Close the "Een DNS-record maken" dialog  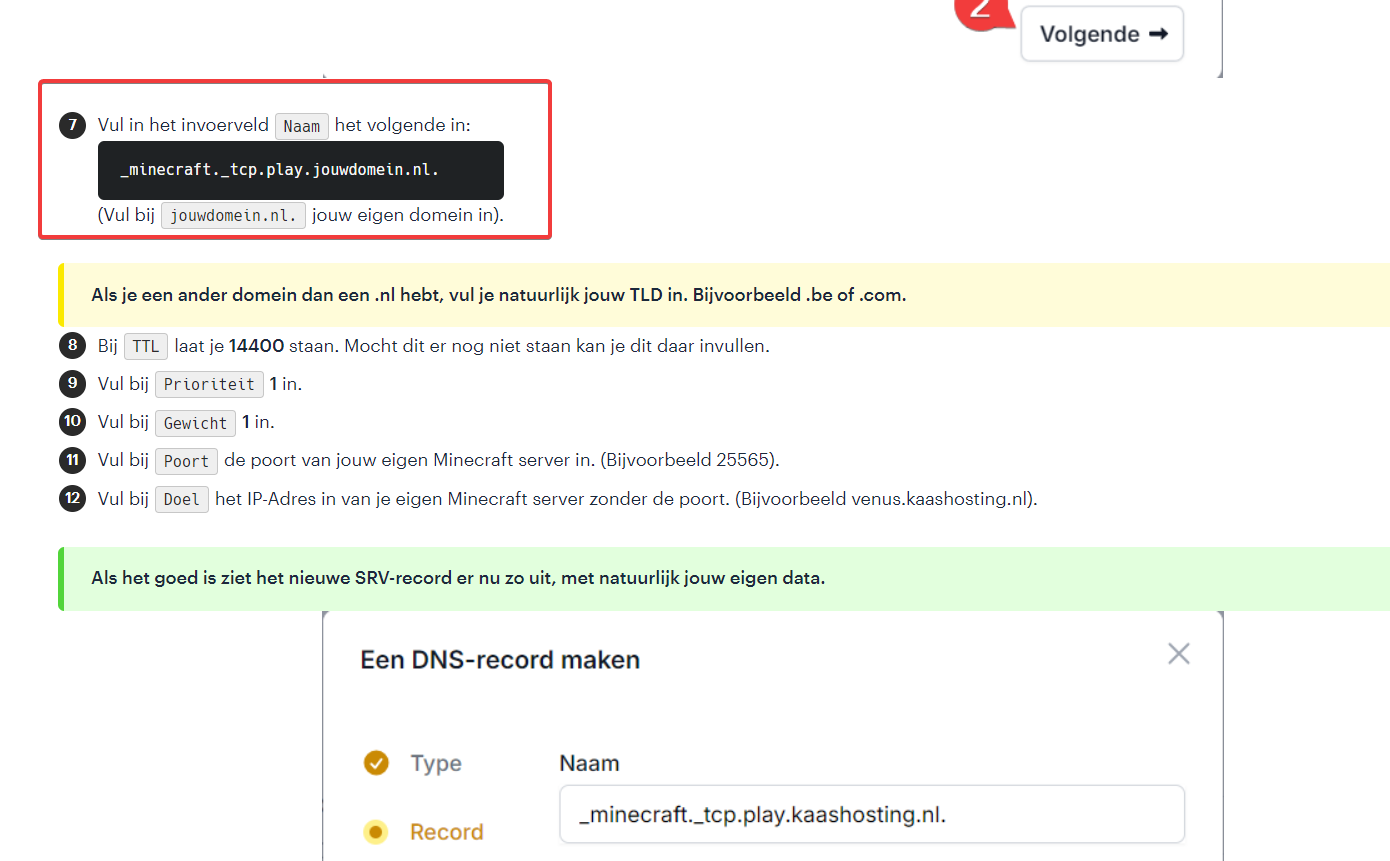point(1179,654)
